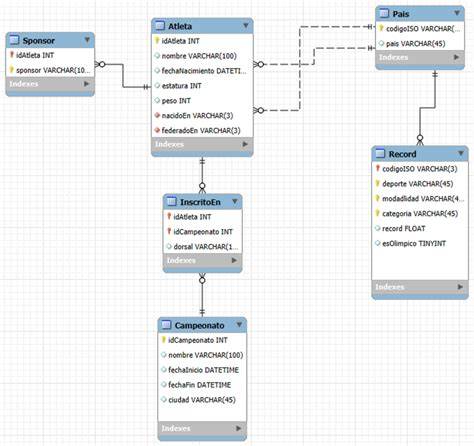Select the Atleta–InscritoEn relationship line
Image resolution: width=474 pixels, height=446 pixels.
click(202, 176)
